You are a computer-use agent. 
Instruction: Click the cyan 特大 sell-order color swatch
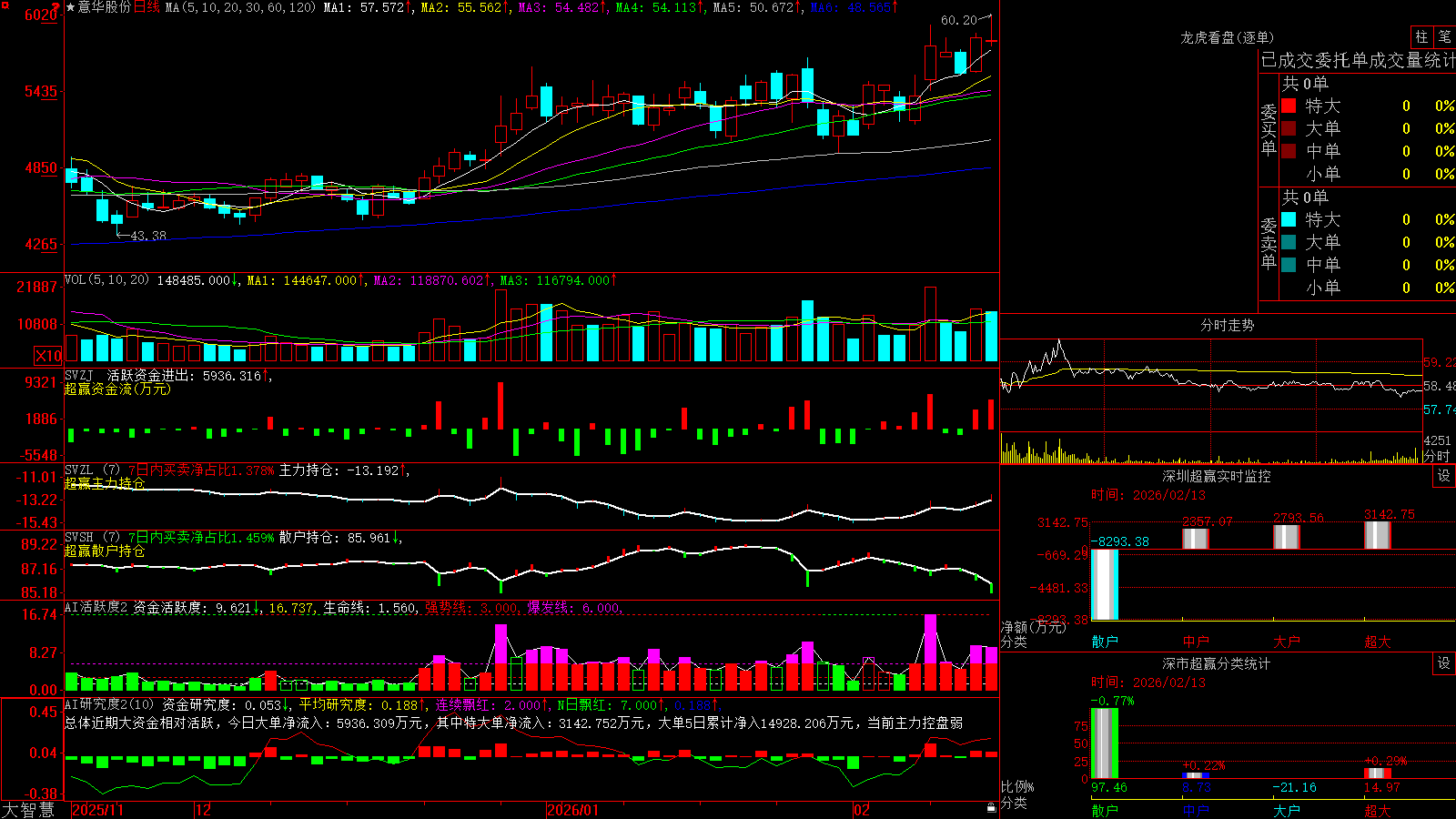tap(1289, 219)
